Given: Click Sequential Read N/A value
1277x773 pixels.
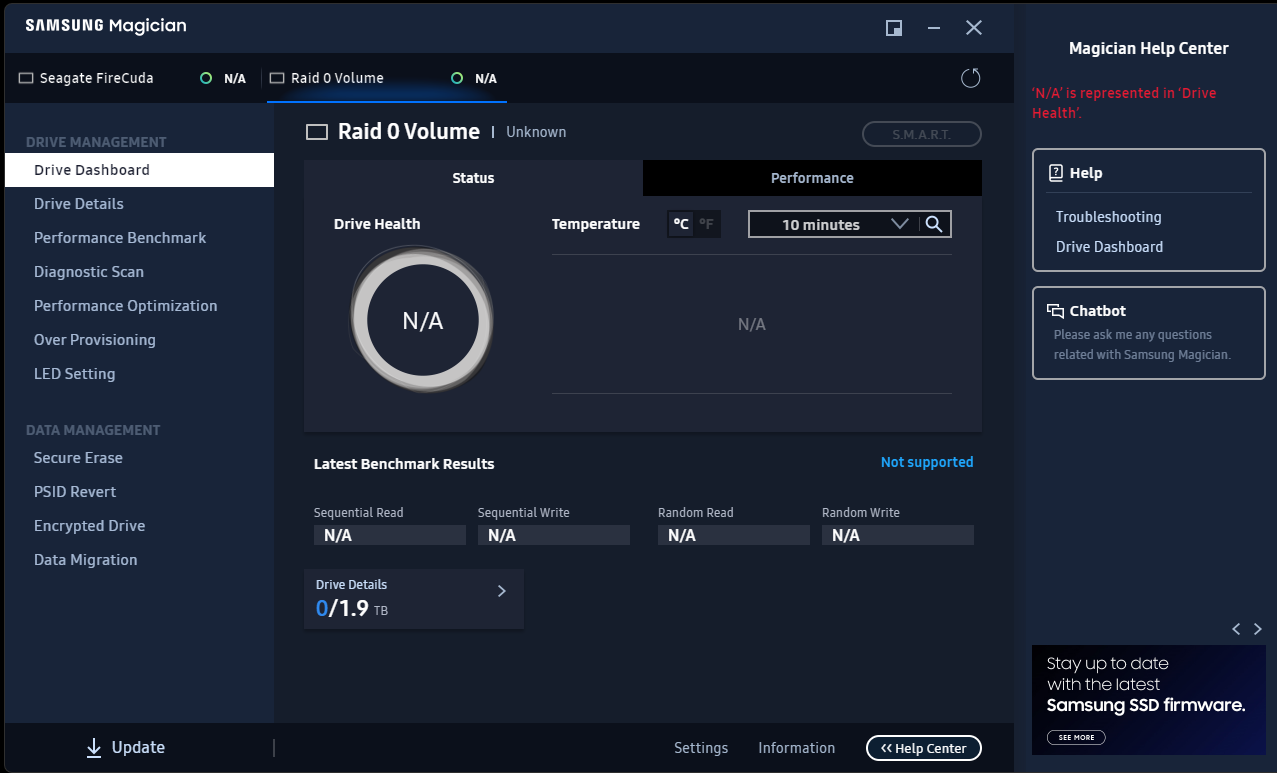Looking at the screenshot, I should click(x=390, y=535).
